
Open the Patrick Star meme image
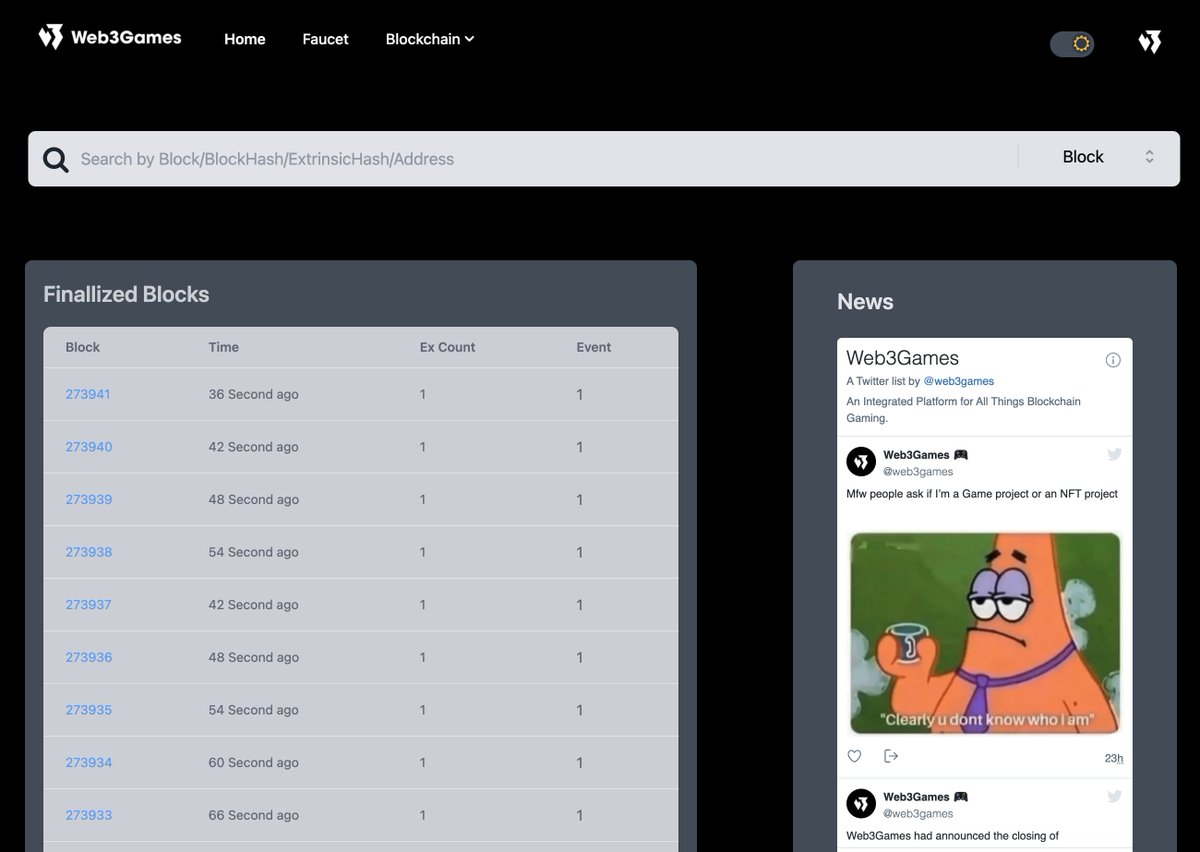(x=985, y=633)
